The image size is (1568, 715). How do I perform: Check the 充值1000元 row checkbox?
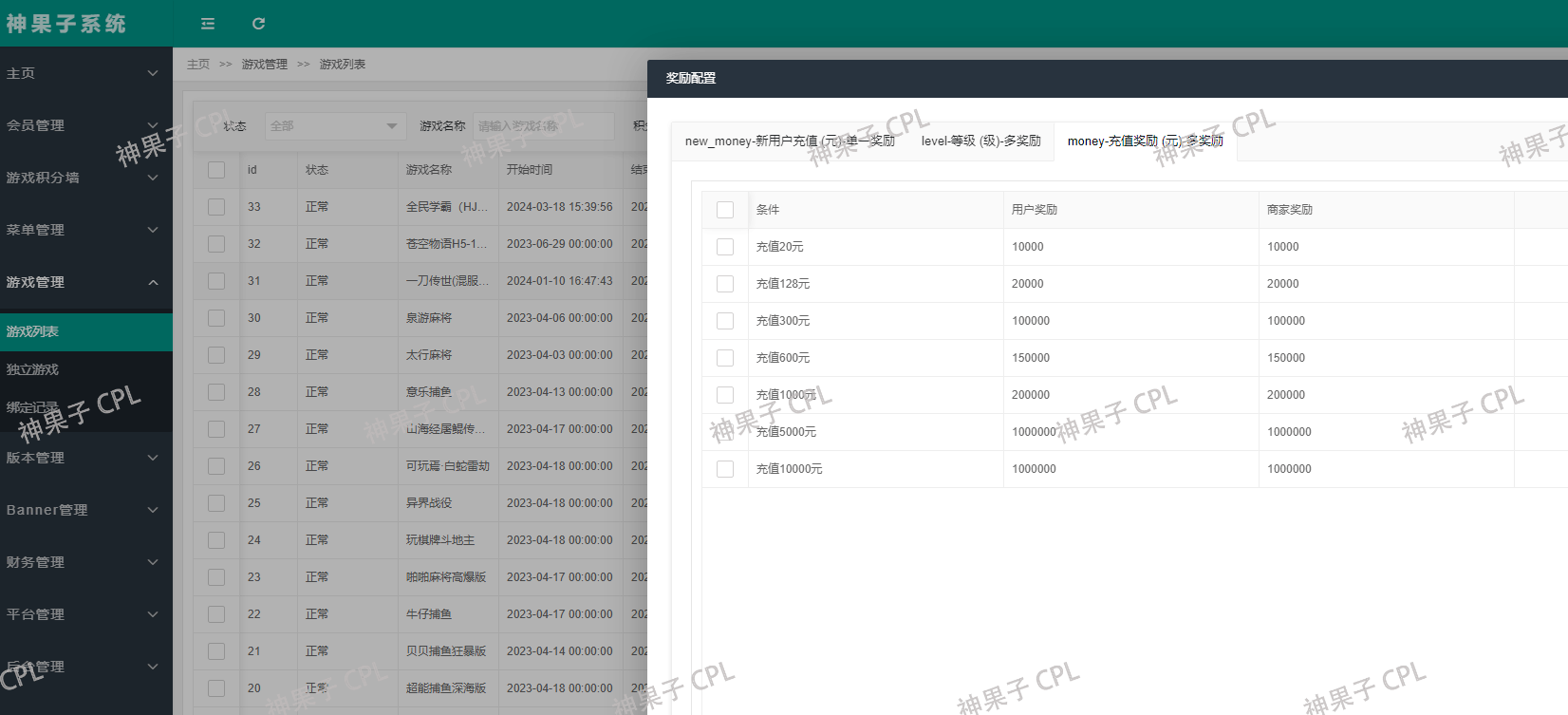pyautogui.click(x=725, y=395)
